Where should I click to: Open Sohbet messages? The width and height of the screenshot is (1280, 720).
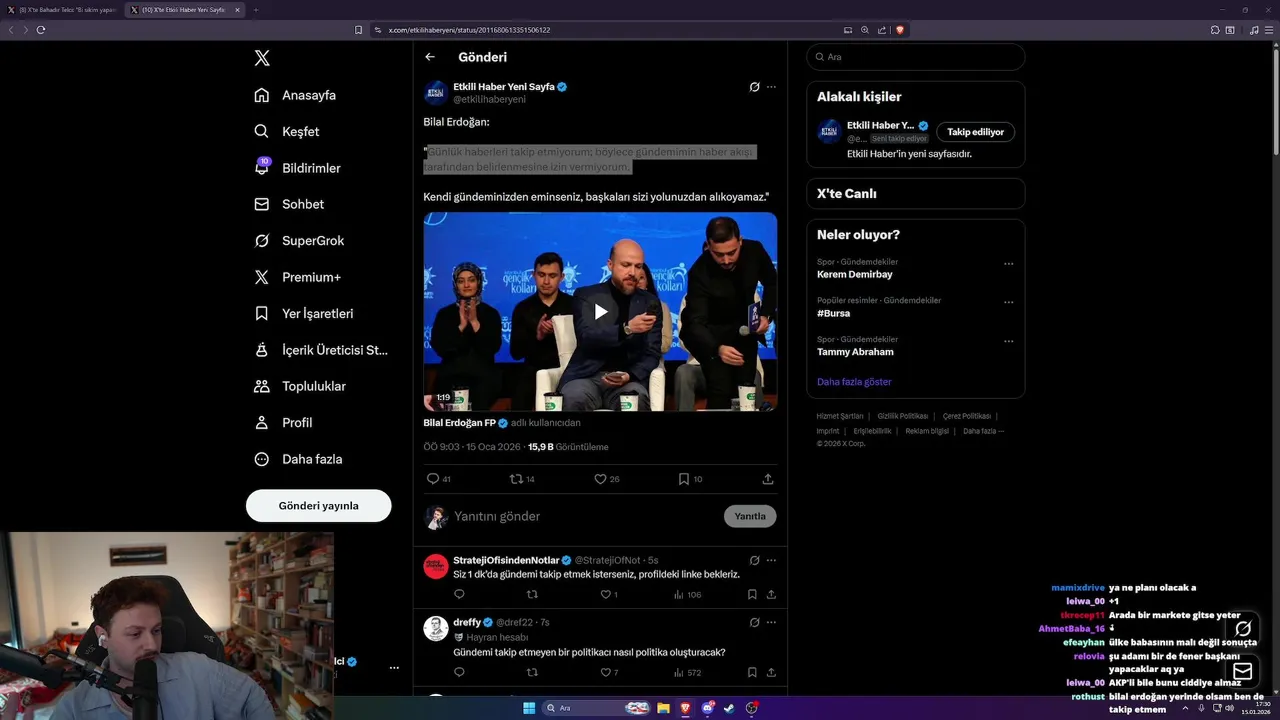click(x=289, y=204)
